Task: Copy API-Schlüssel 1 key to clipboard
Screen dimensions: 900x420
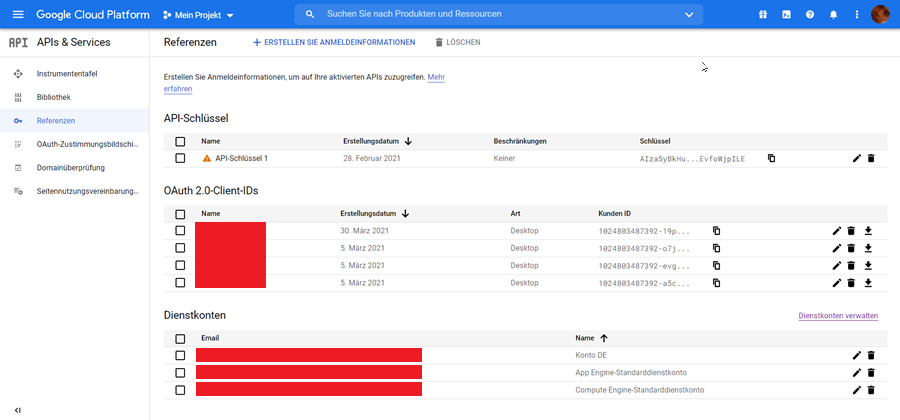Action: point(771,158)
